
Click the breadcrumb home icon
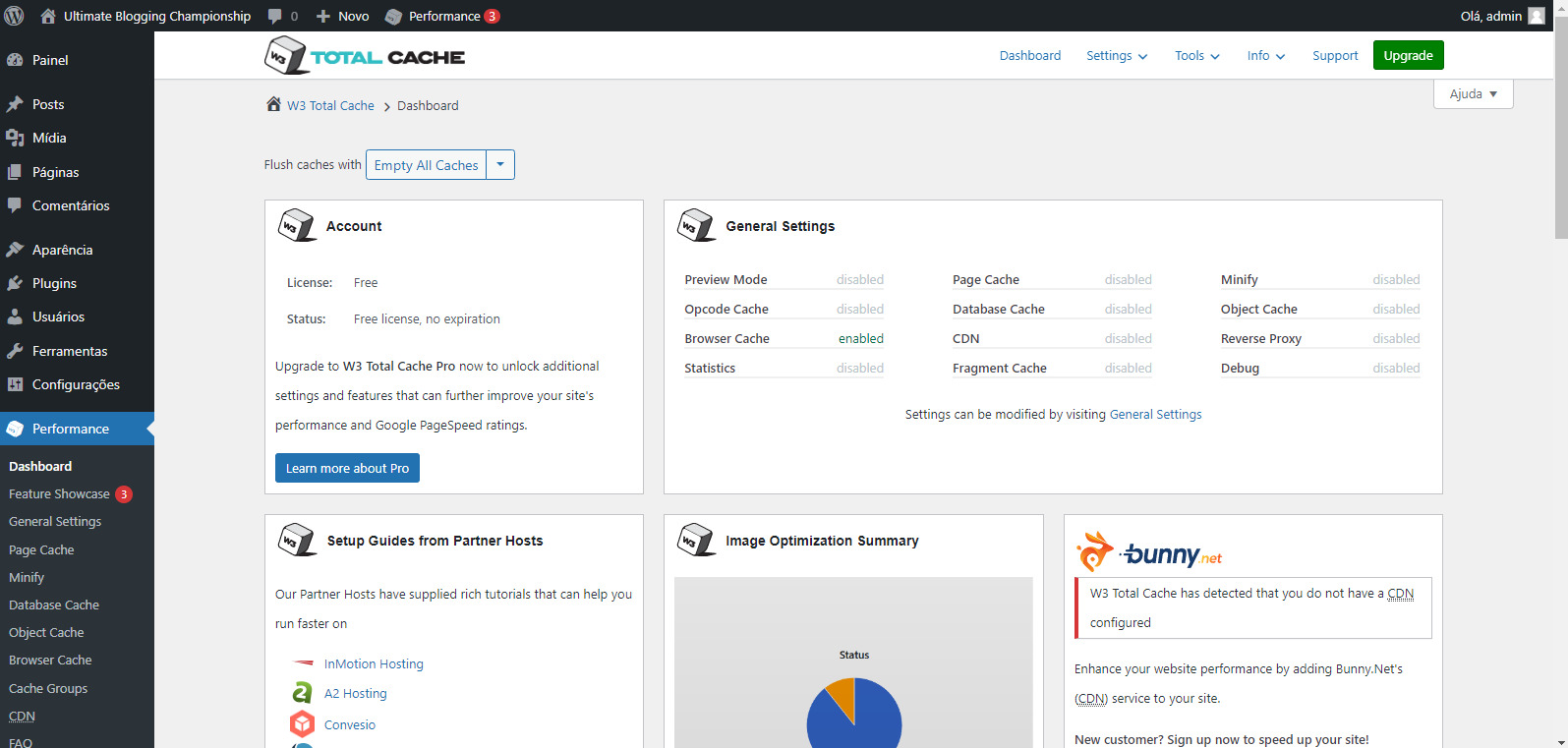click(x=273, y=104)
